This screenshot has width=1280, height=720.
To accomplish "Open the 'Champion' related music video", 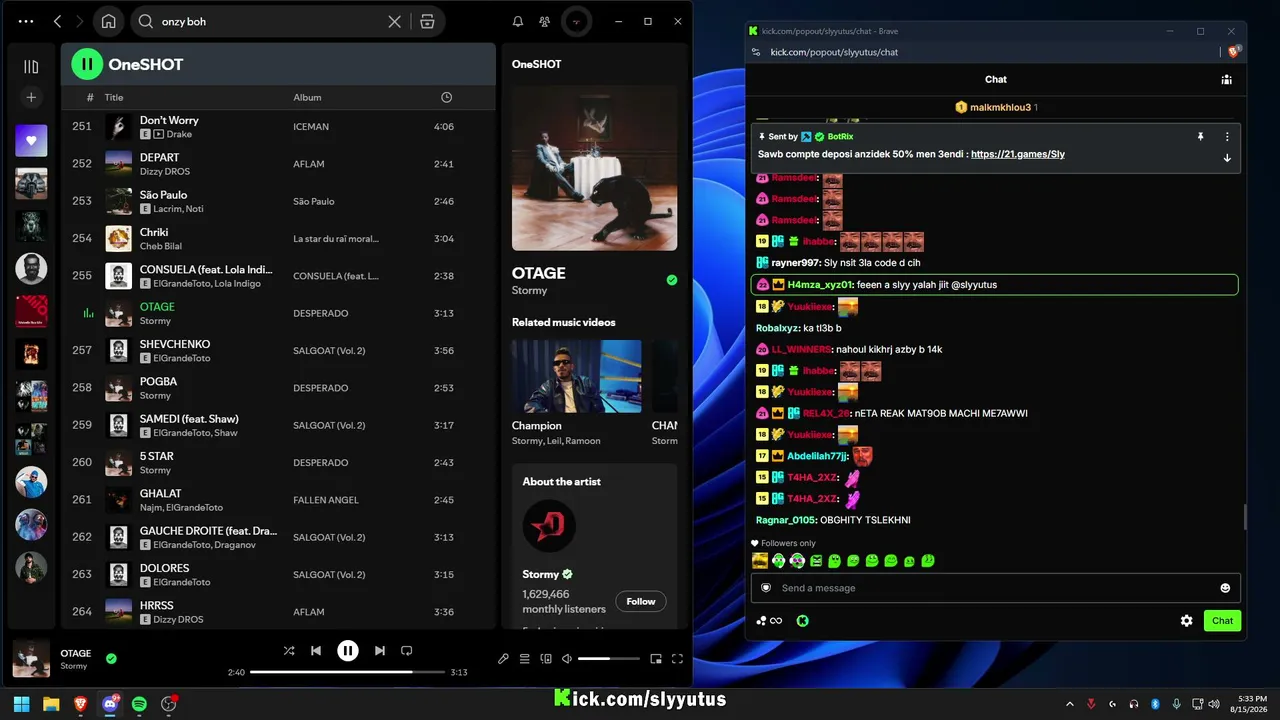I will pos(577,376).
